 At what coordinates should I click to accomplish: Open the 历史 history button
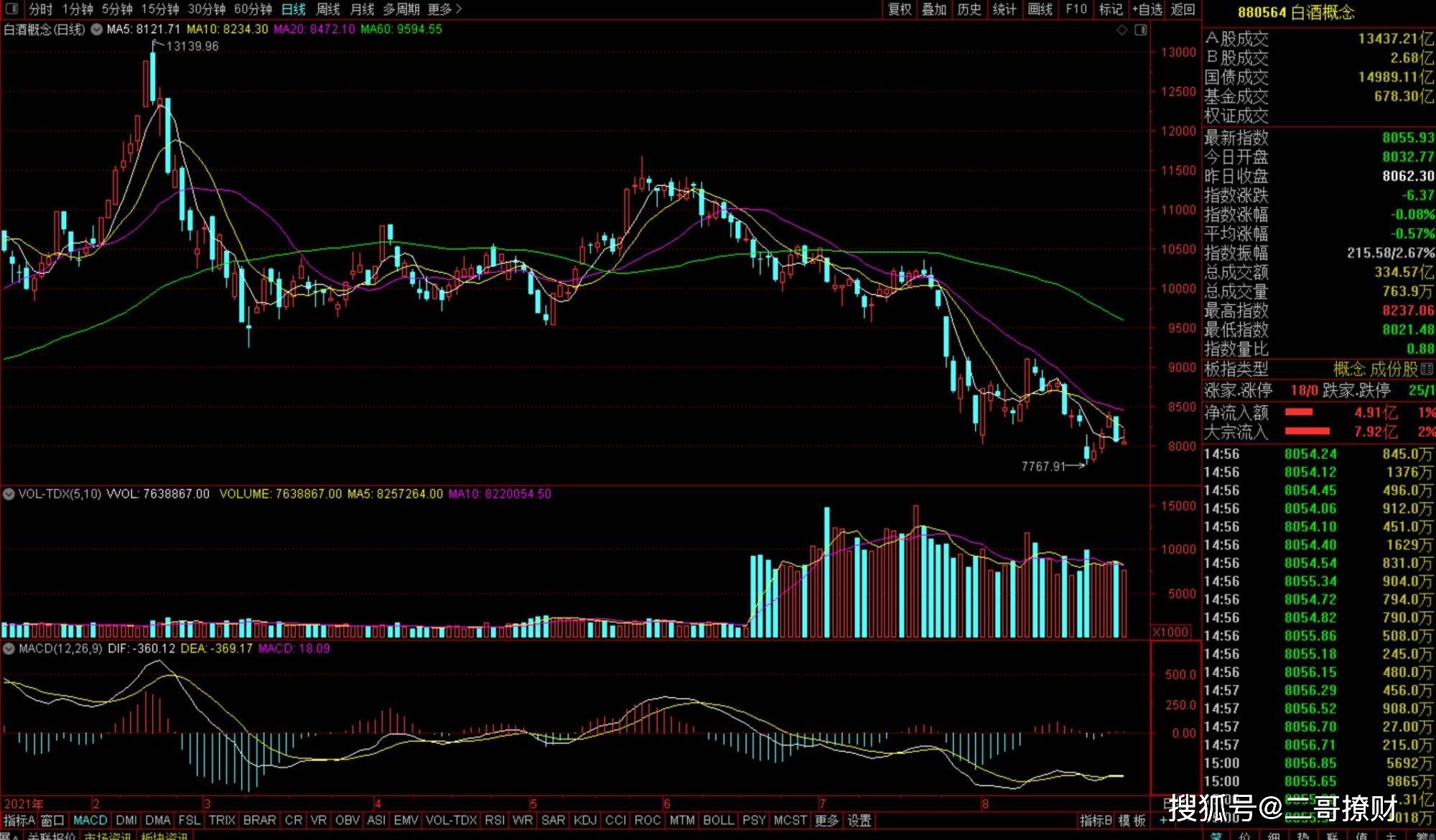pyautogui.click(x=969, y=9)
